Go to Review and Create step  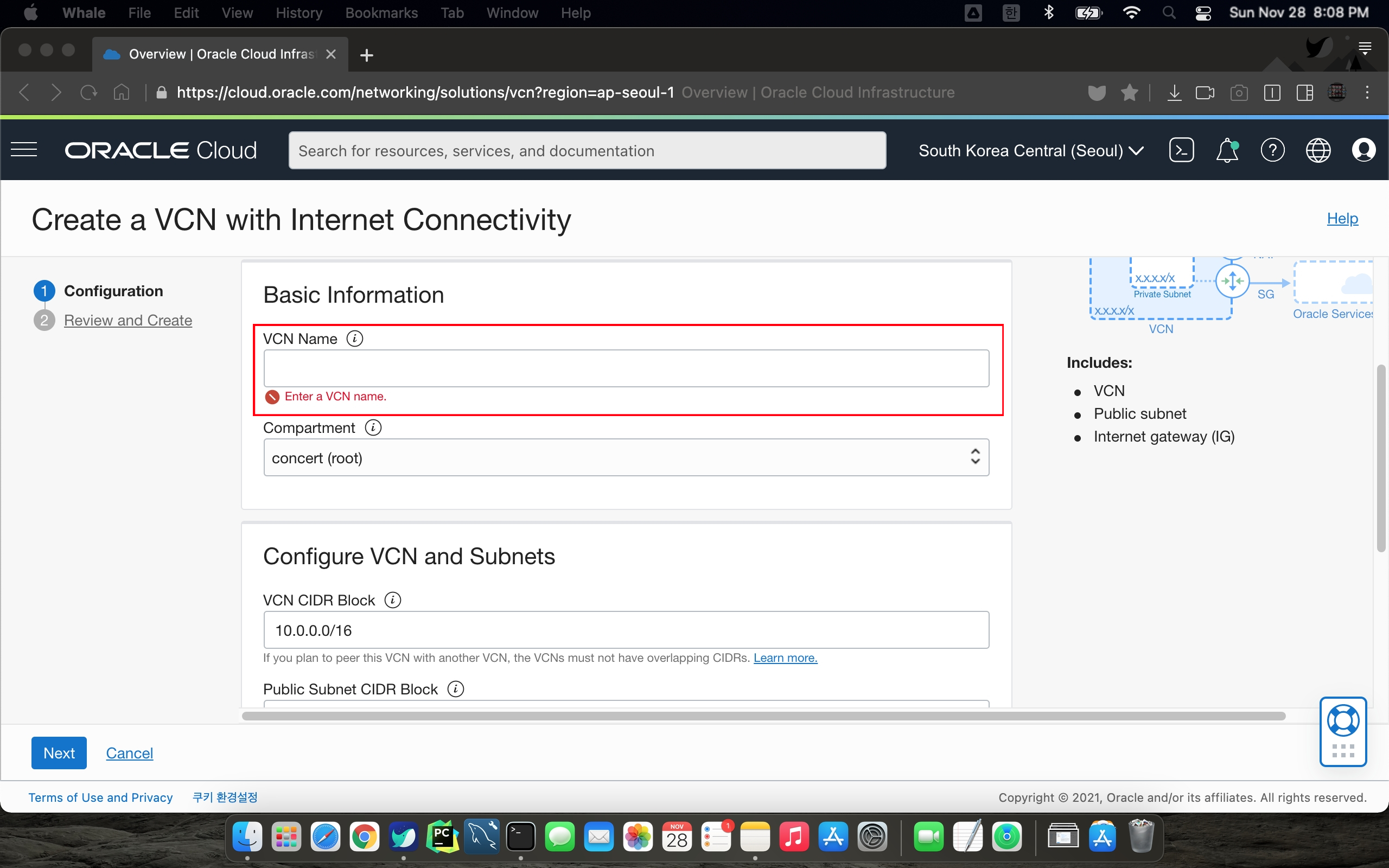[128, 320]
